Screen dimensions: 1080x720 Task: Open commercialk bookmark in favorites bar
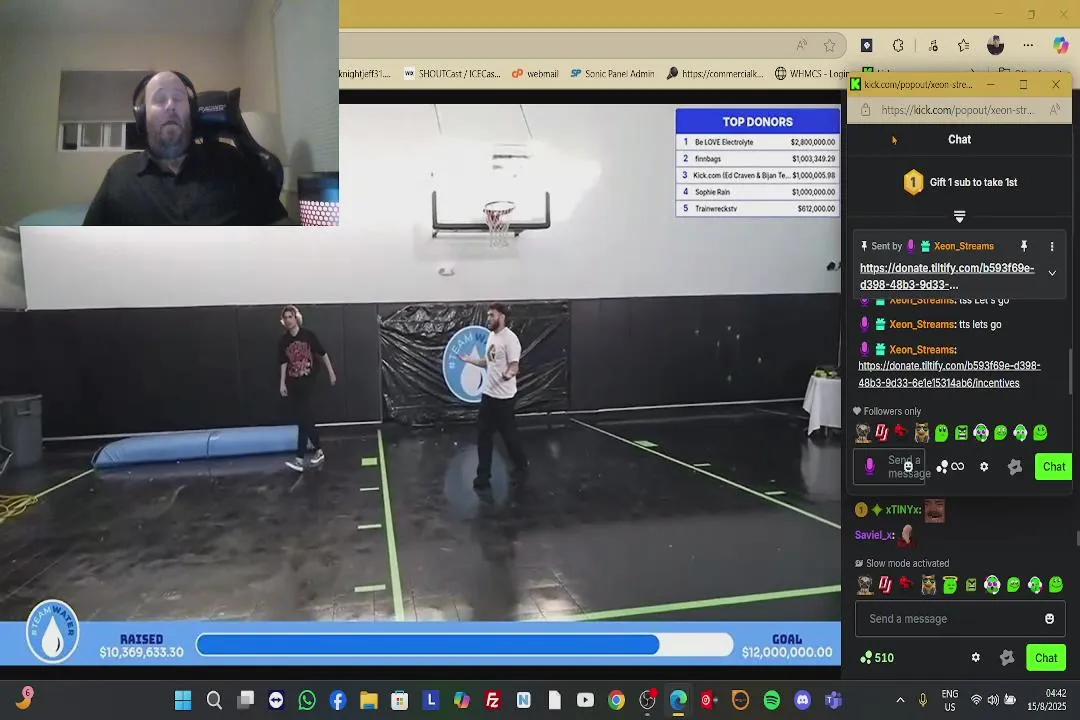(715, 74)
